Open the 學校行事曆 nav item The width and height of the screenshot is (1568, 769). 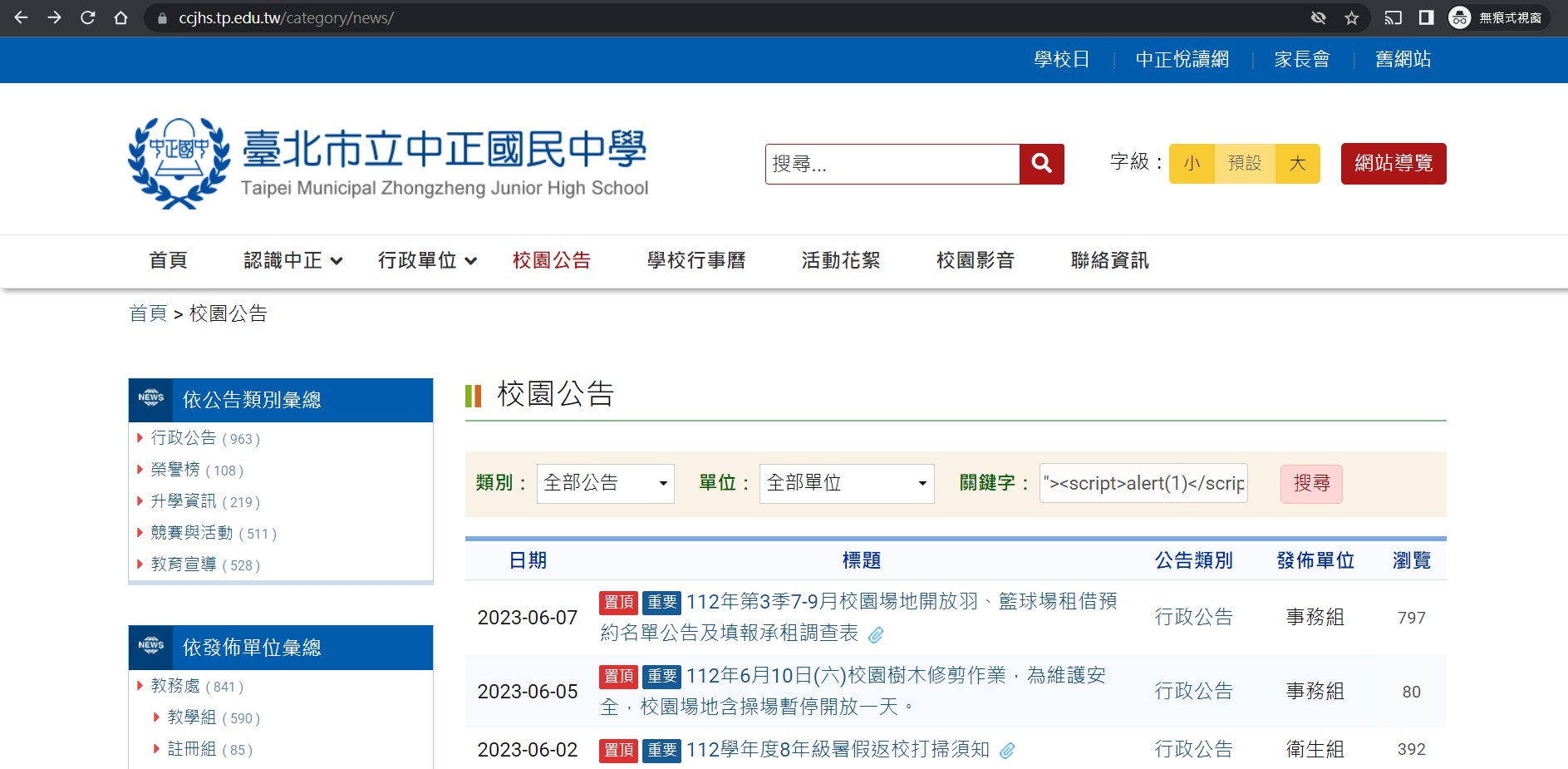click(696, 260)
